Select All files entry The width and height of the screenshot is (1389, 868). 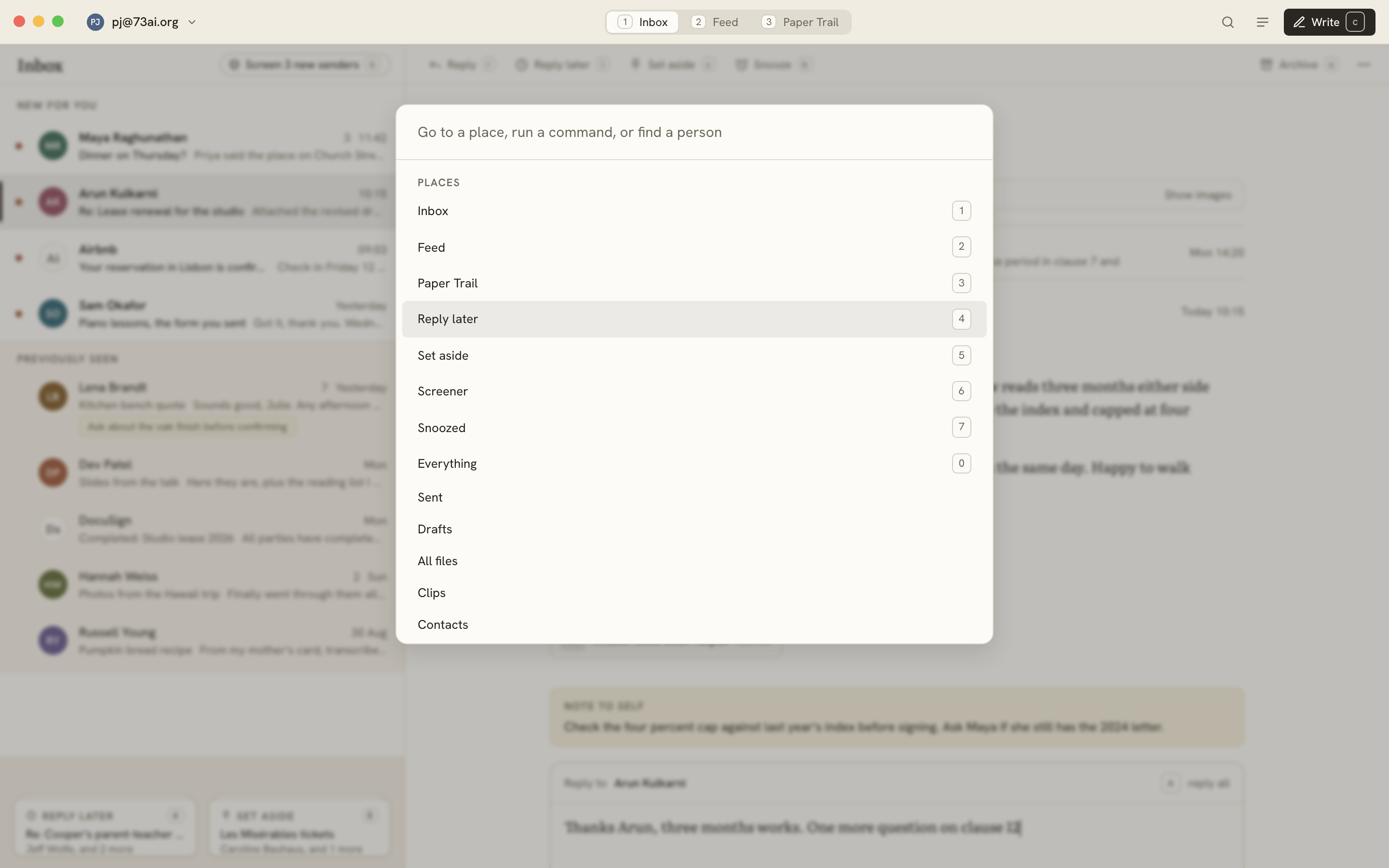tap(694, 561)
